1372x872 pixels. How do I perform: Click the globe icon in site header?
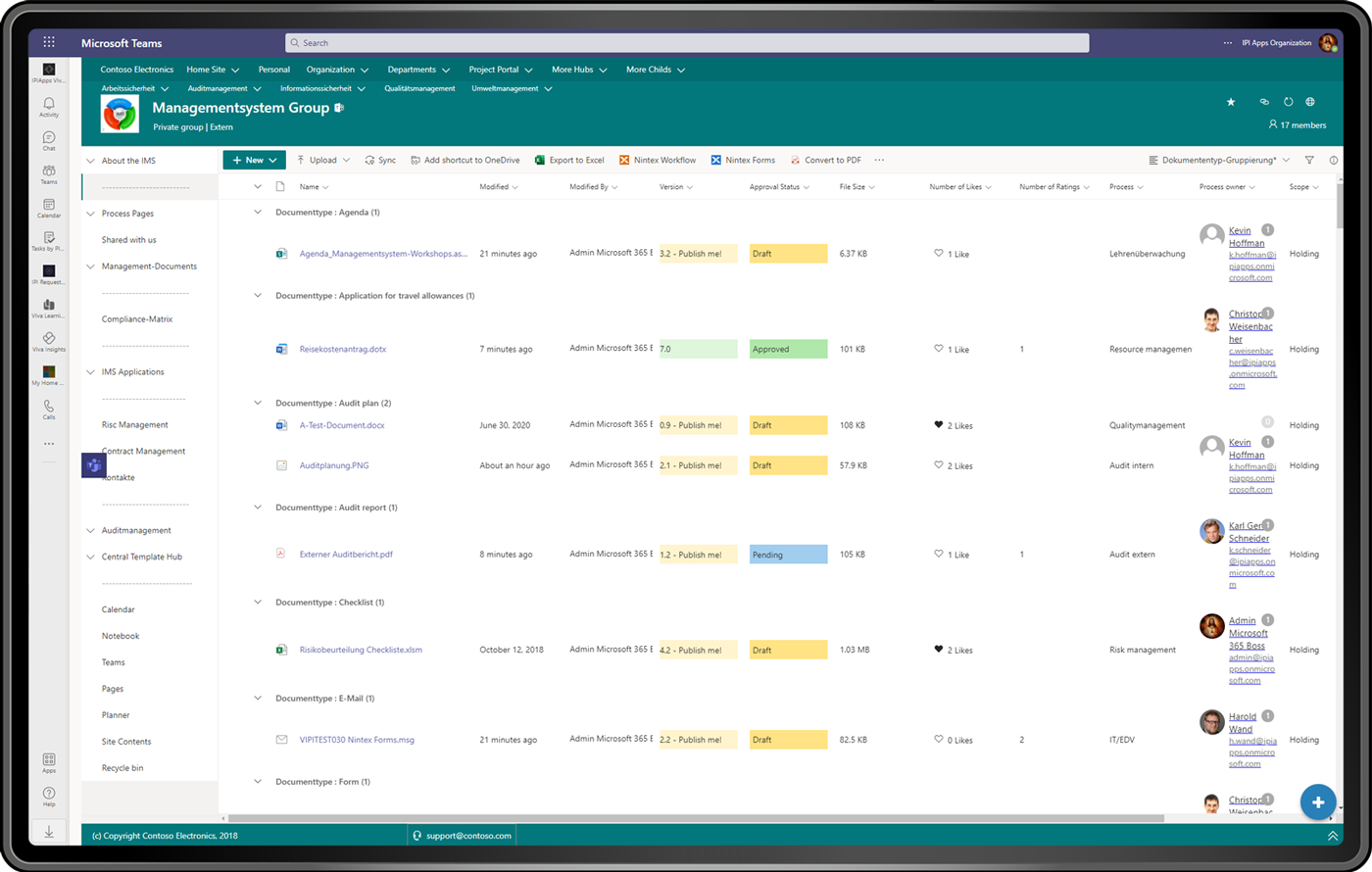[x=1310, y=102]
